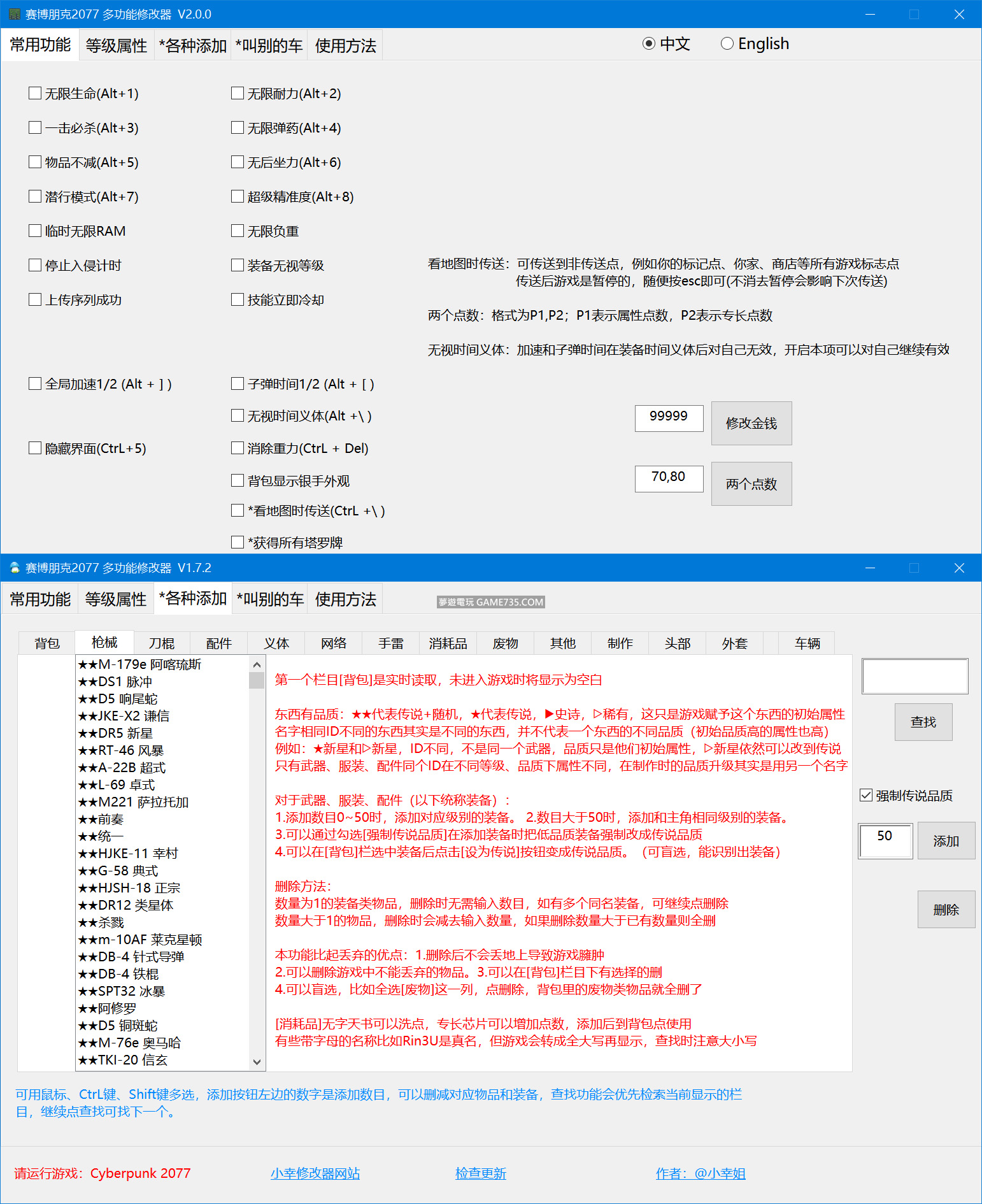This screenshot has width=982, height=1204.
Task: Click the money amount field showing 99999
Action: (x=669, y=418)
